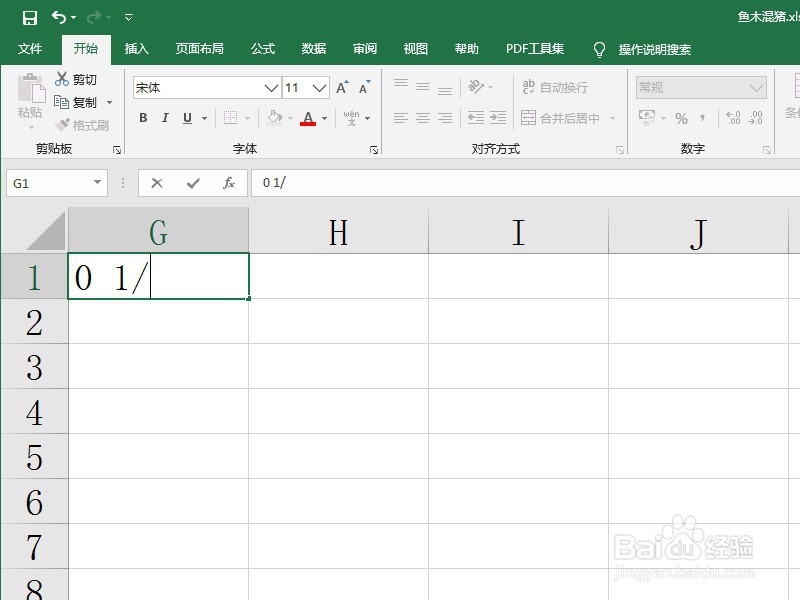Toggle Italic formatting

tap(165, 118)
